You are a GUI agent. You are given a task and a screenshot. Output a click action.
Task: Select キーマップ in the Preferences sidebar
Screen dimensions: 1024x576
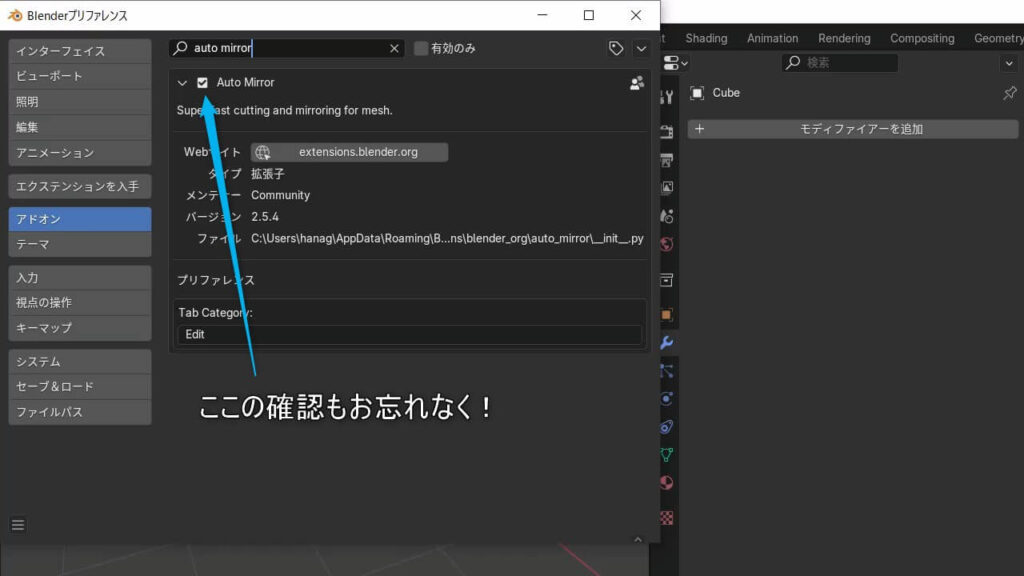(80, 328)
